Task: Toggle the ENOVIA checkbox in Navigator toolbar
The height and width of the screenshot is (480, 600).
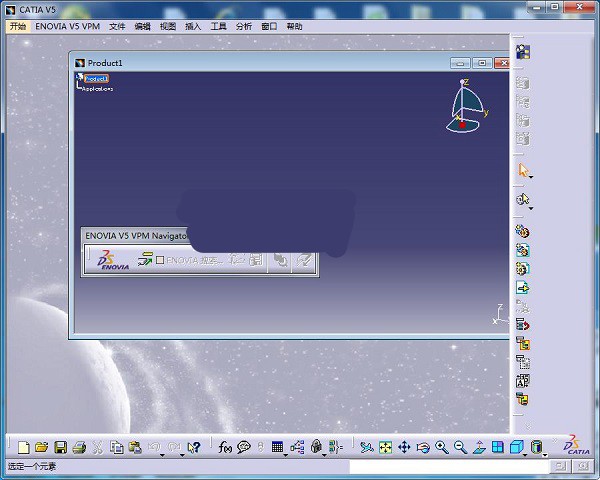Action: click(160, 260)
